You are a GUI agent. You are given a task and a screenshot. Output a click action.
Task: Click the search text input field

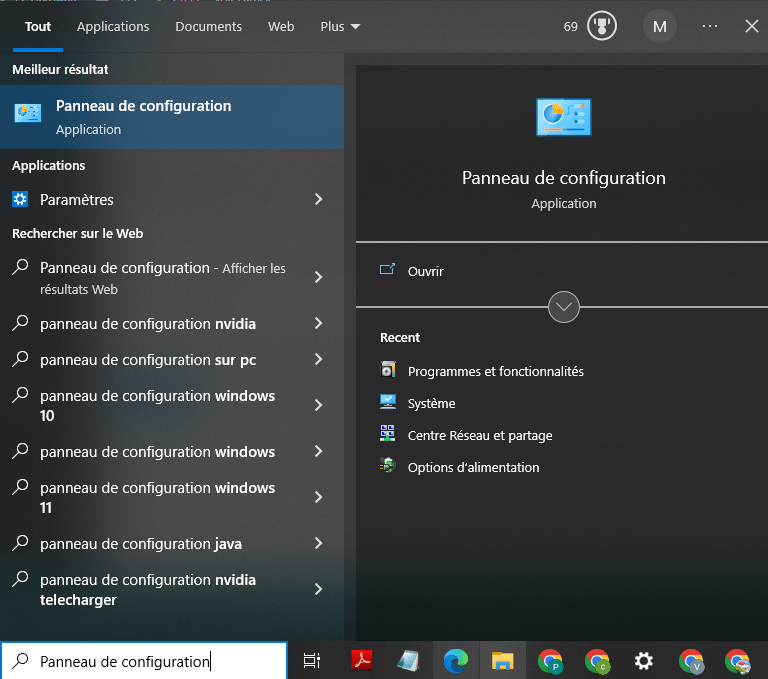[144, 661]
